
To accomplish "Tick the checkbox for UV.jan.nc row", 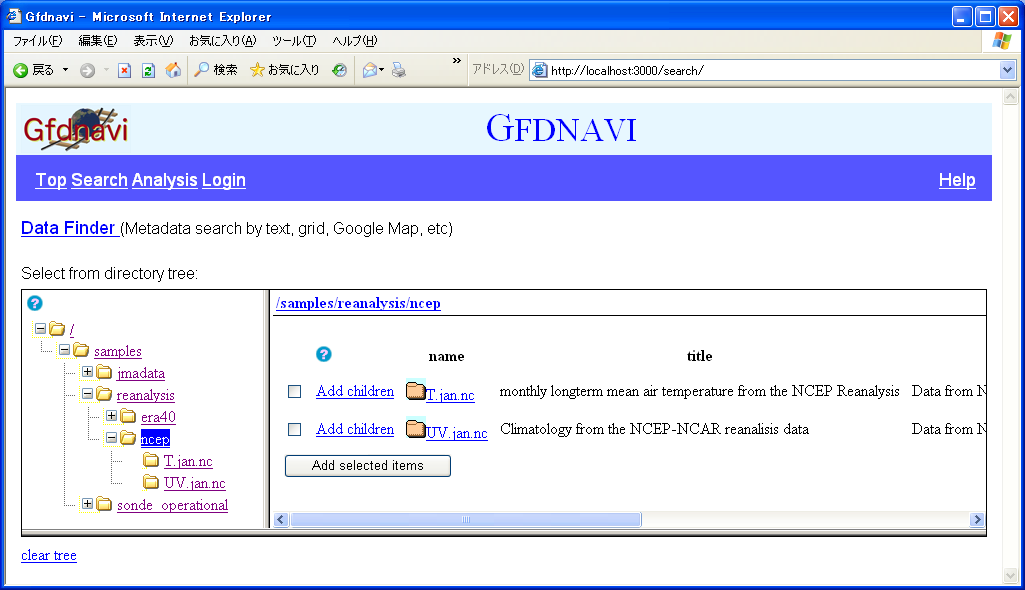I will tap(294, 429).
